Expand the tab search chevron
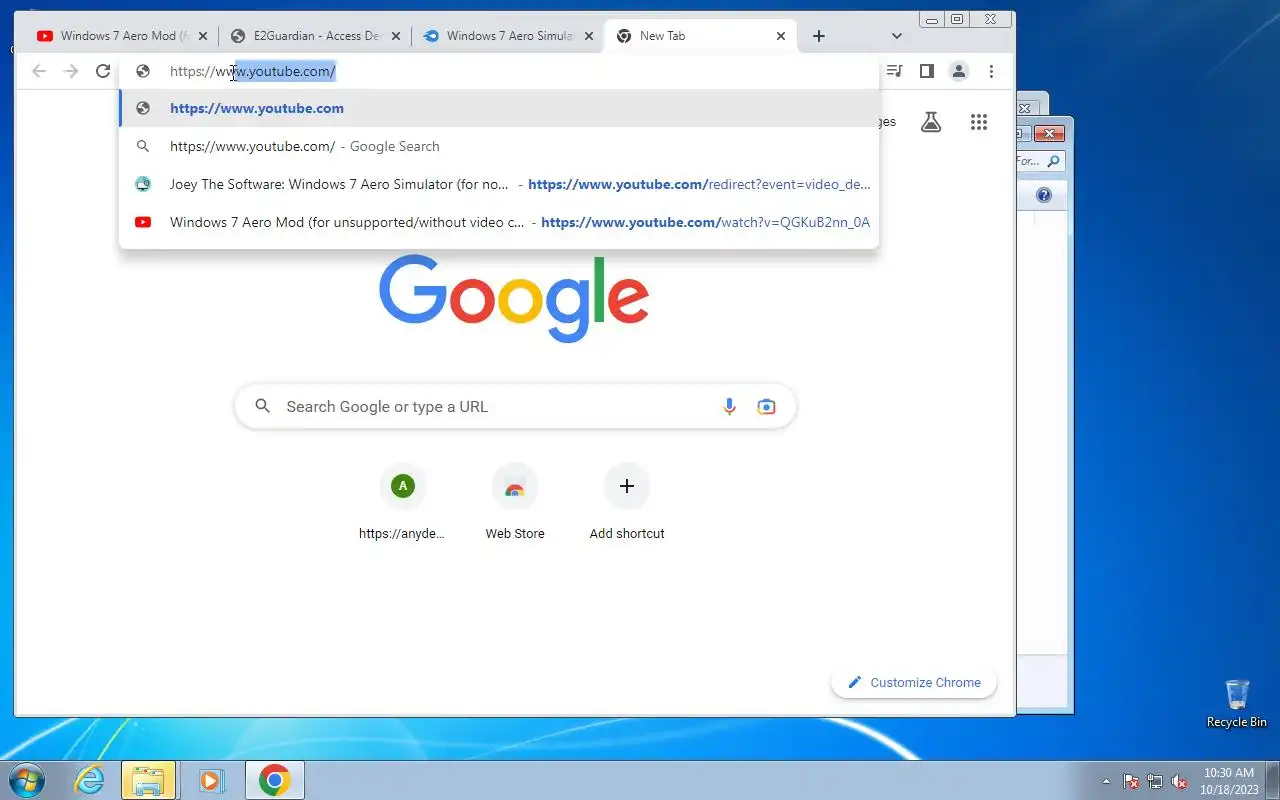1280x800 pixels. point(896,36)
